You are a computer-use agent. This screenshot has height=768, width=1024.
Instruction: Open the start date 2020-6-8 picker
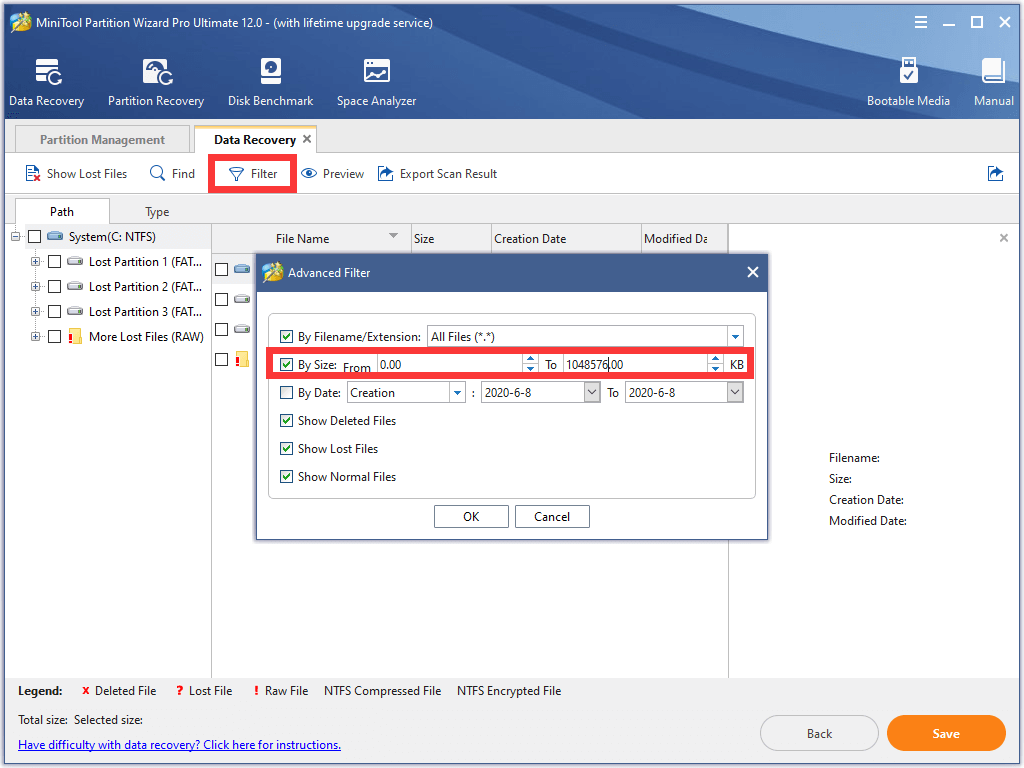tap(592, 392)
